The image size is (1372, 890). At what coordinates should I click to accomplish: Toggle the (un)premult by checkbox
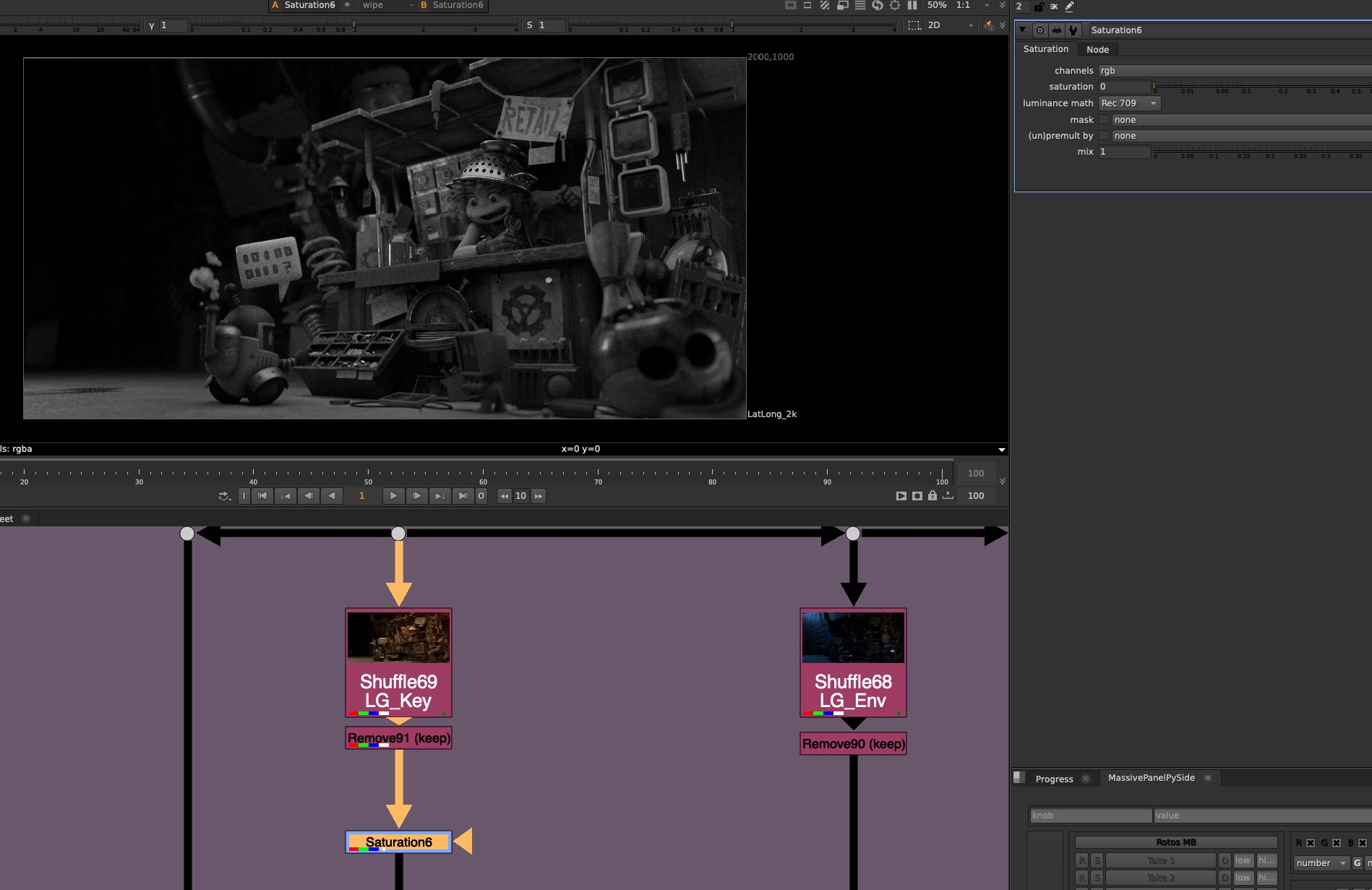point(1103,136)
